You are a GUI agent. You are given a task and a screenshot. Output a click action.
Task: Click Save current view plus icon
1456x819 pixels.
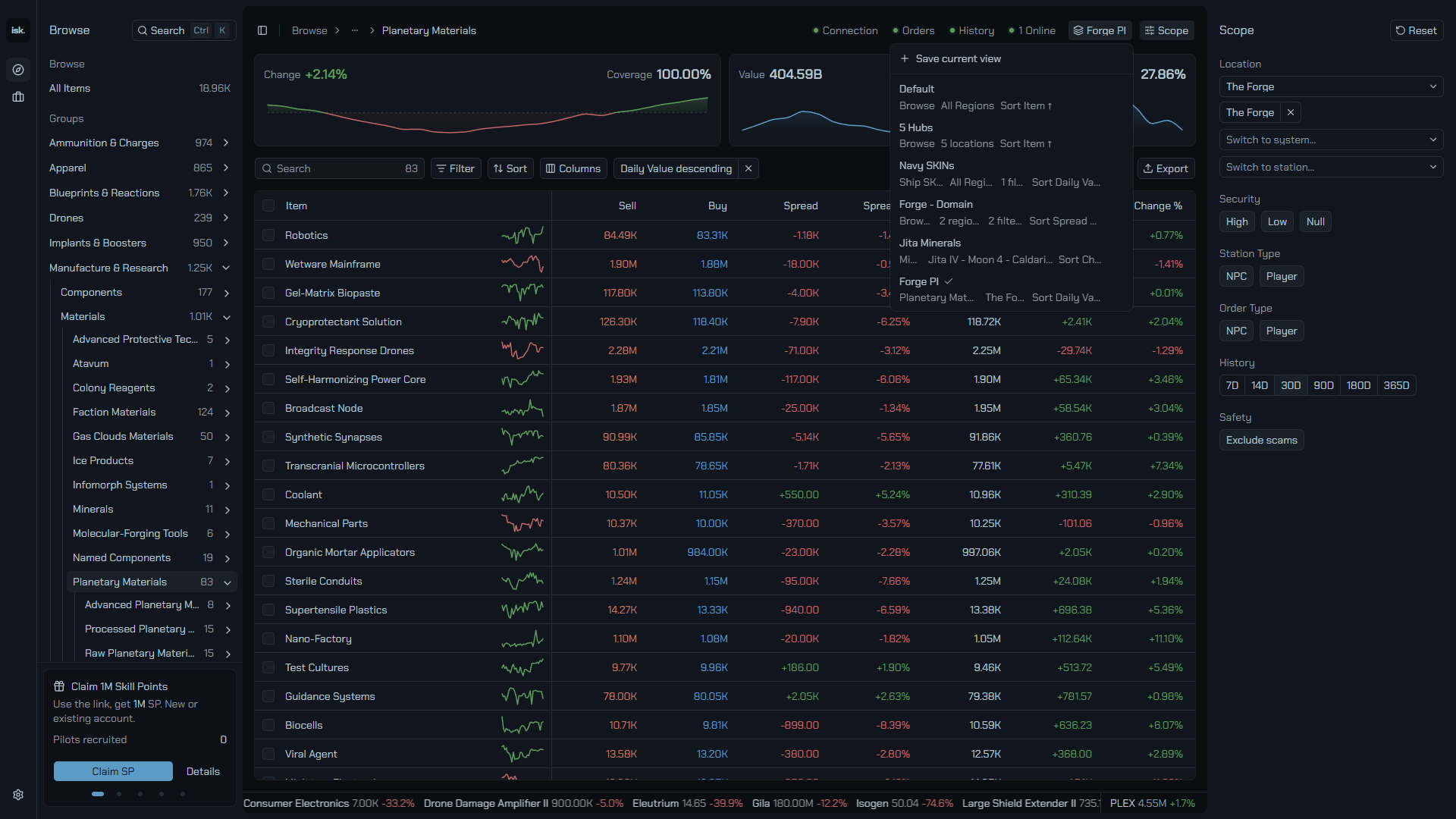pyautogui.click(x=905, y=58)
